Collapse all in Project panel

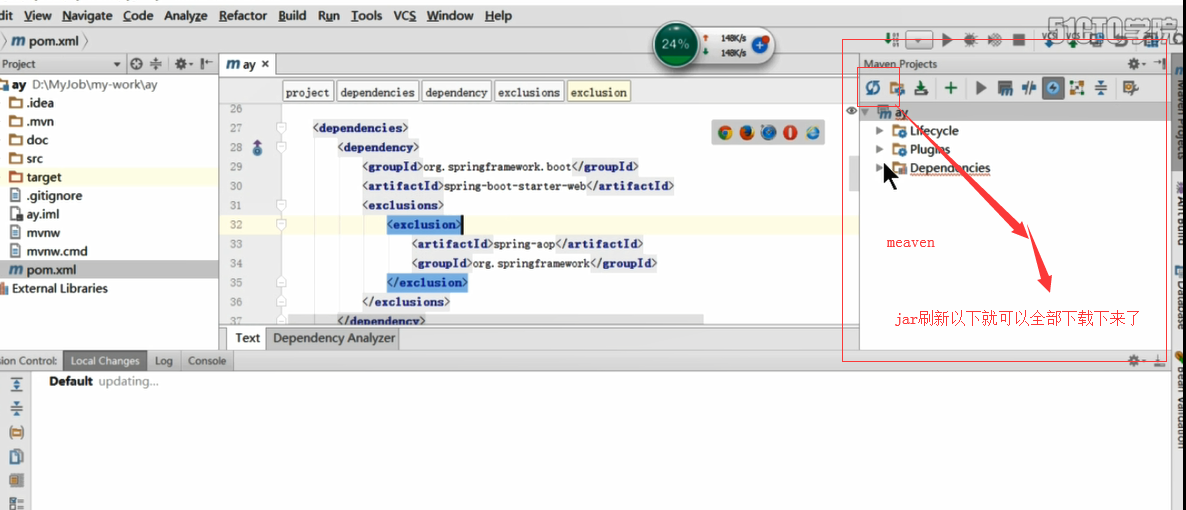pyautogui.click(x=157, y=64)
